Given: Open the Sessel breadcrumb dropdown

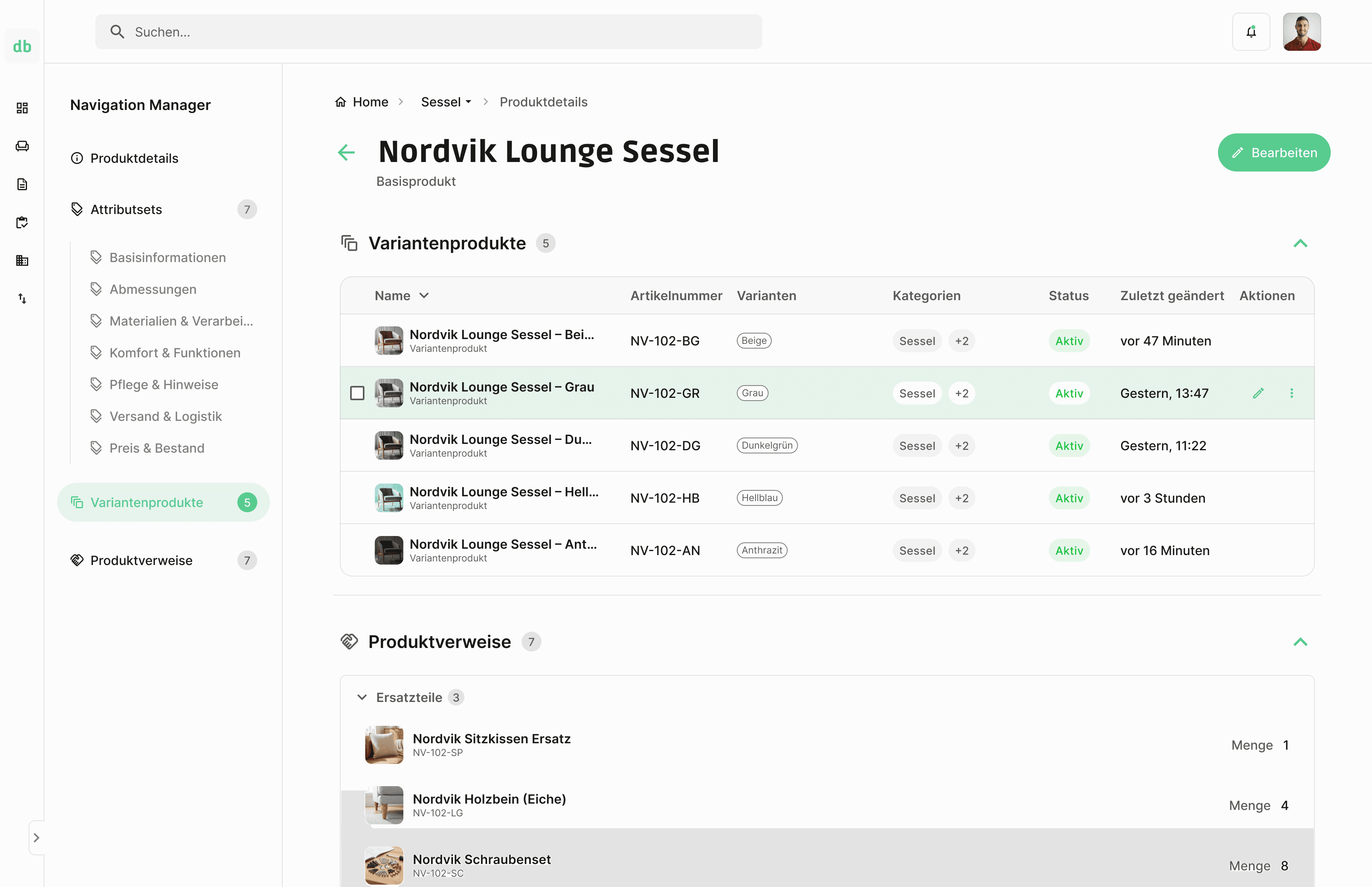Looking at the screenshot, I should click(446, 102).
